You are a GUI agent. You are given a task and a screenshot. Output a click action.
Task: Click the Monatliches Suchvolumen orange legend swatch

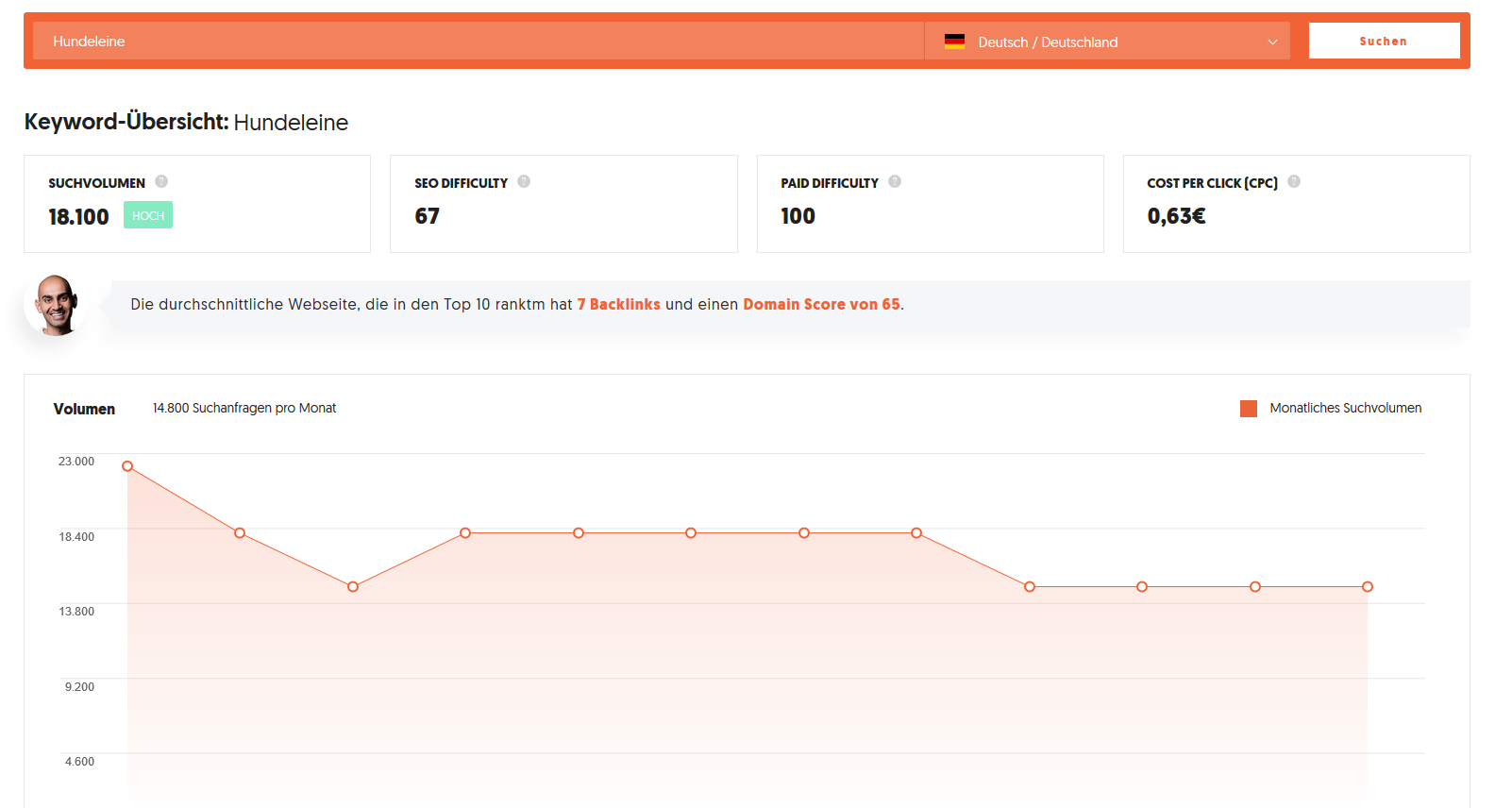pos(1249,409)
